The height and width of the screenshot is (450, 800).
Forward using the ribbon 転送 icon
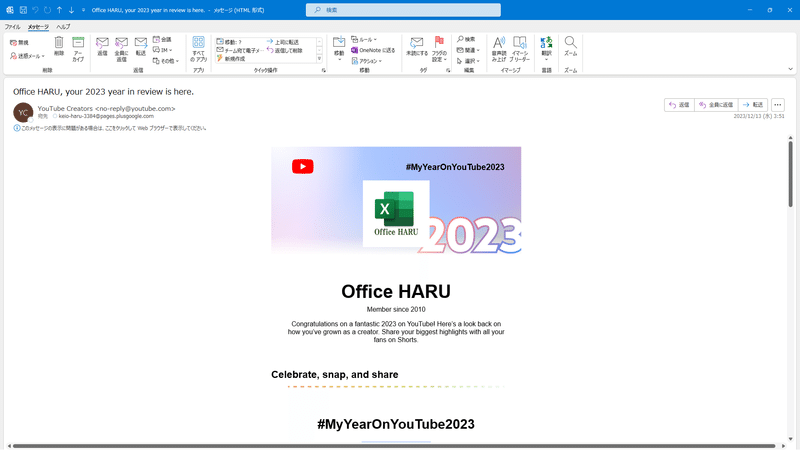pyautogui.click(x=141, y=47)
